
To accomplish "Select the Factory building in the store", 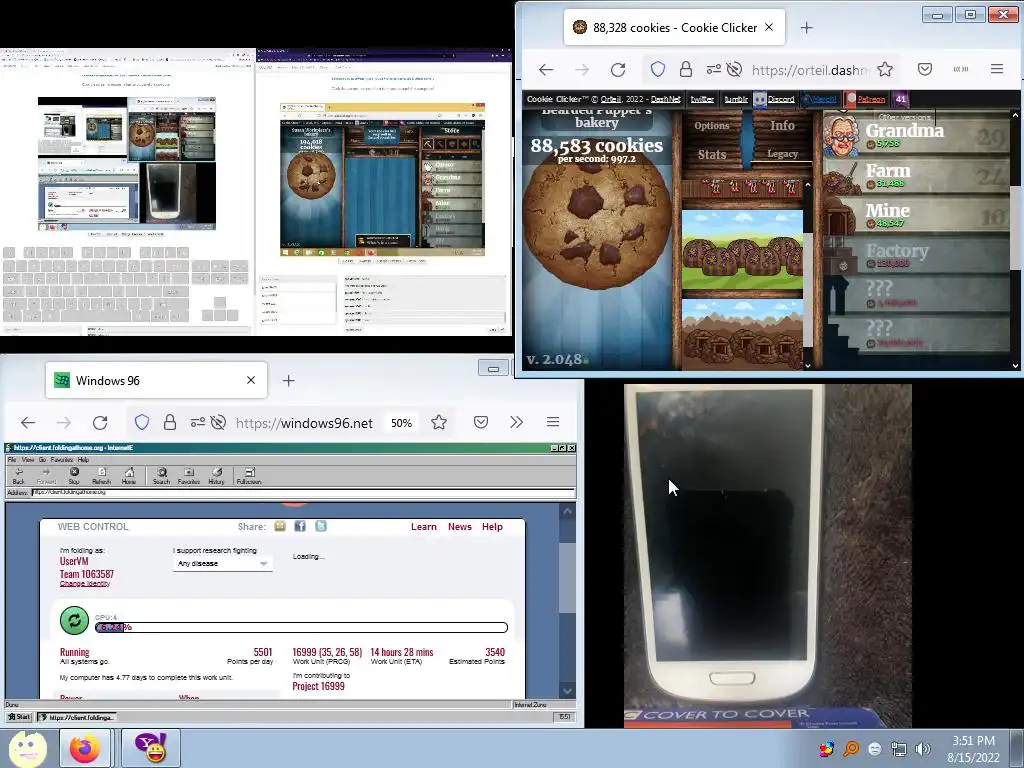I will pyautogui.click(x=916, y=256).
